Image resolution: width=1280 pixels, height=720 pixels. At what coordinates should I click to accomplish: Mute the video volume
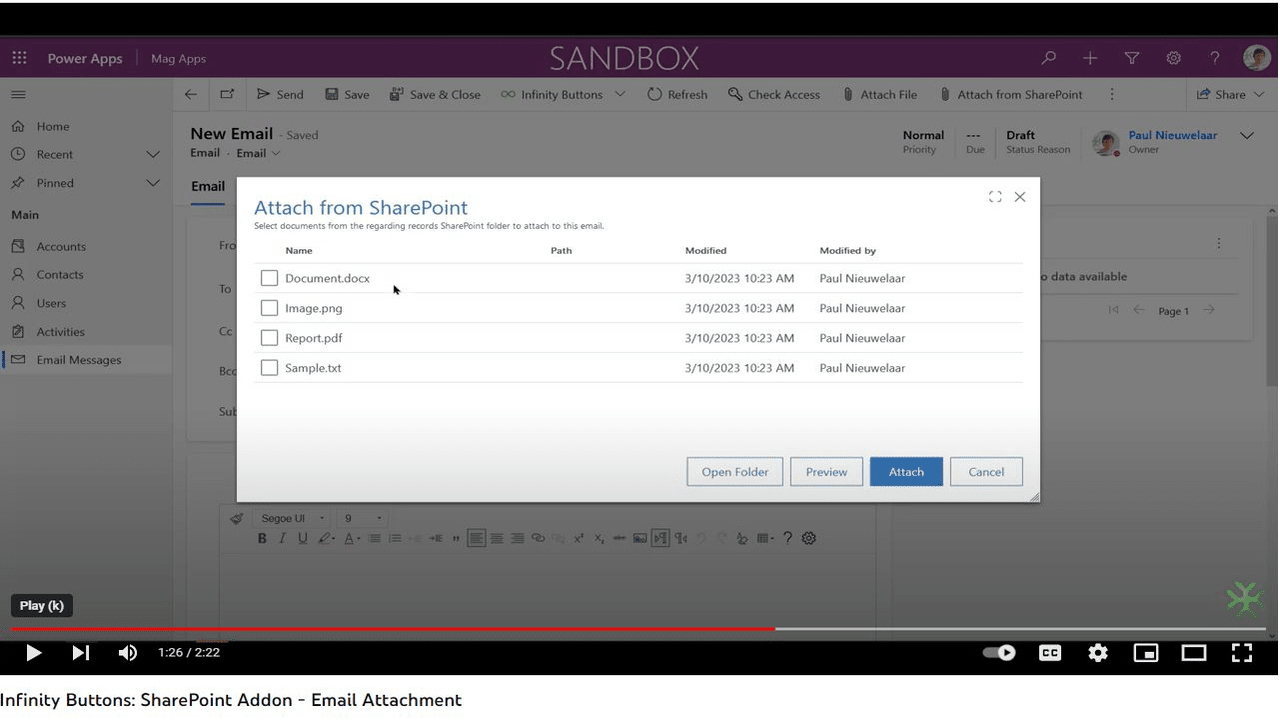pyautogui.click(x=128, y=653)
